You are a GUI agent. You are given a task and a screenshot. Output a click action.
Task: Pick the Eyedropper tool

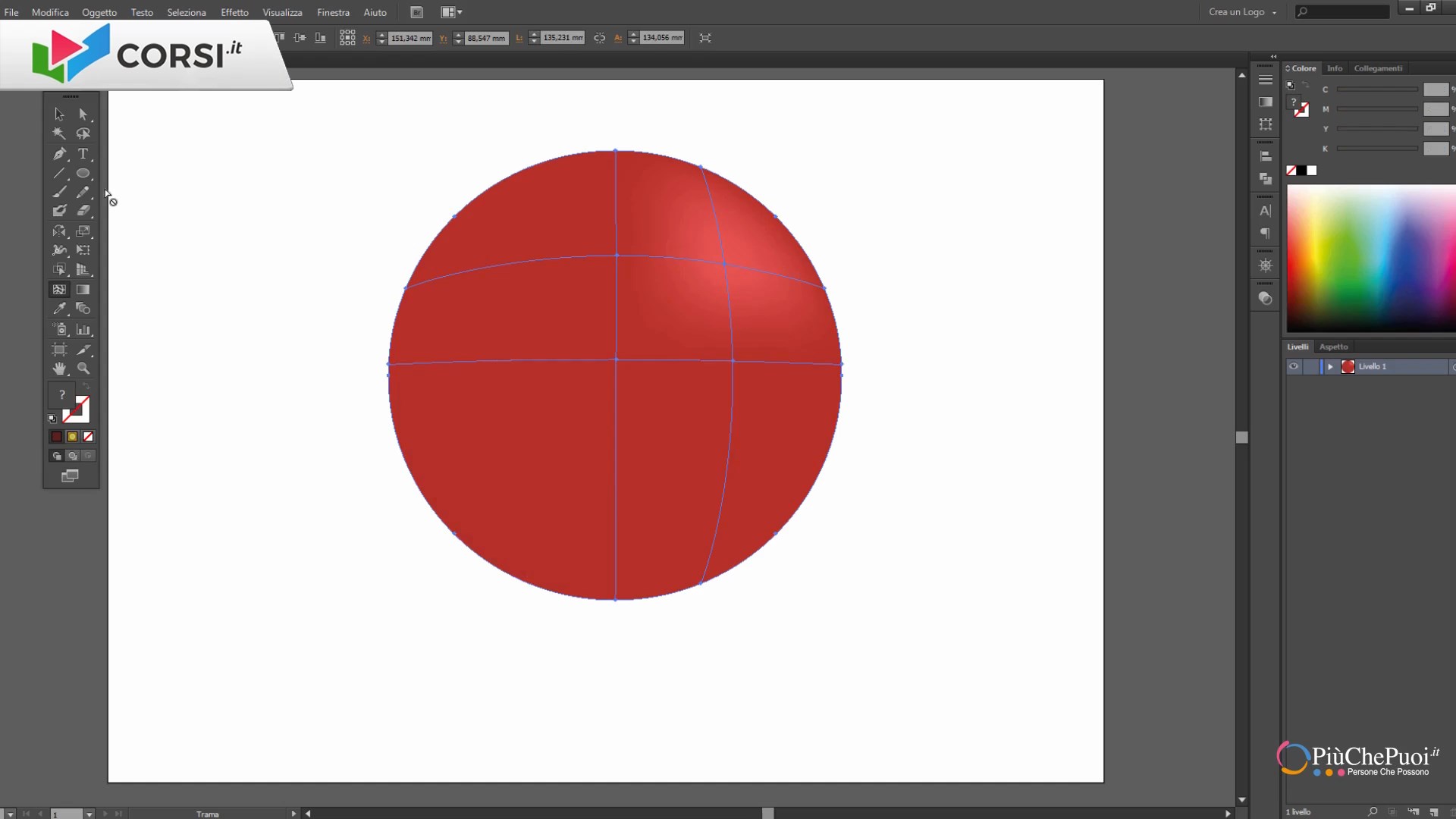coord(59,309)
